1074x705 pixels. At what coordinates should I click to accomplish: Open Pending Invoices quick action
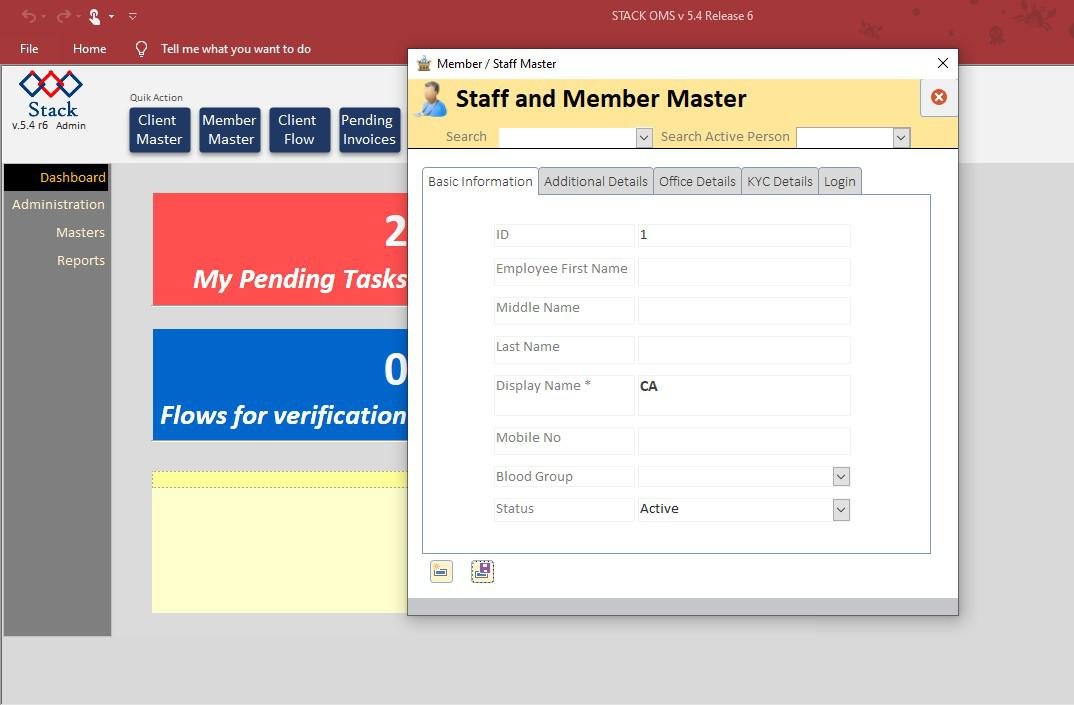click(x=369, y=129)
